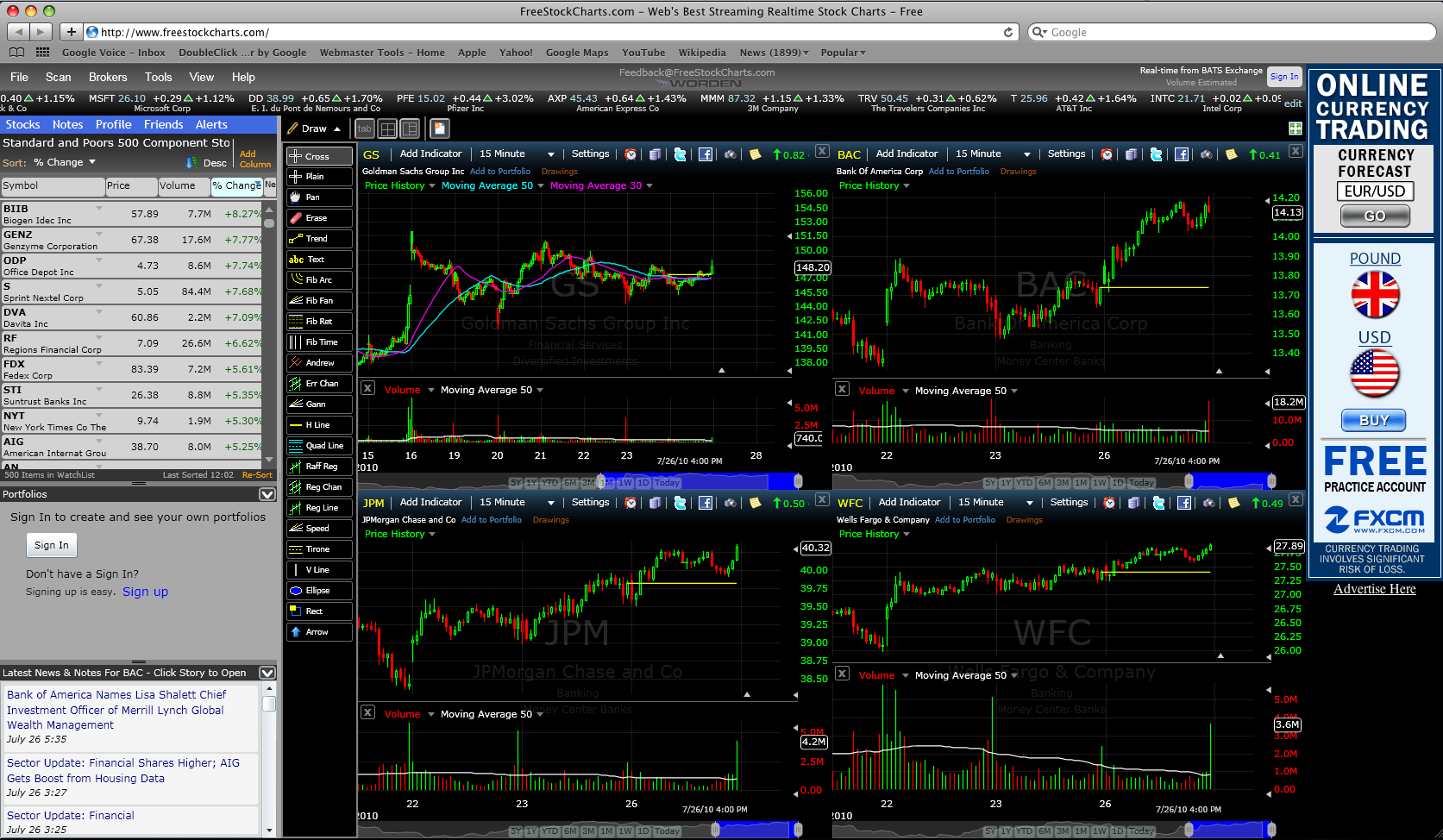Image resolution: width=1443 pixels, height=840 pixels.
Task: Toggle the four-pane grid layout
Action: click(x=388, y=129)
